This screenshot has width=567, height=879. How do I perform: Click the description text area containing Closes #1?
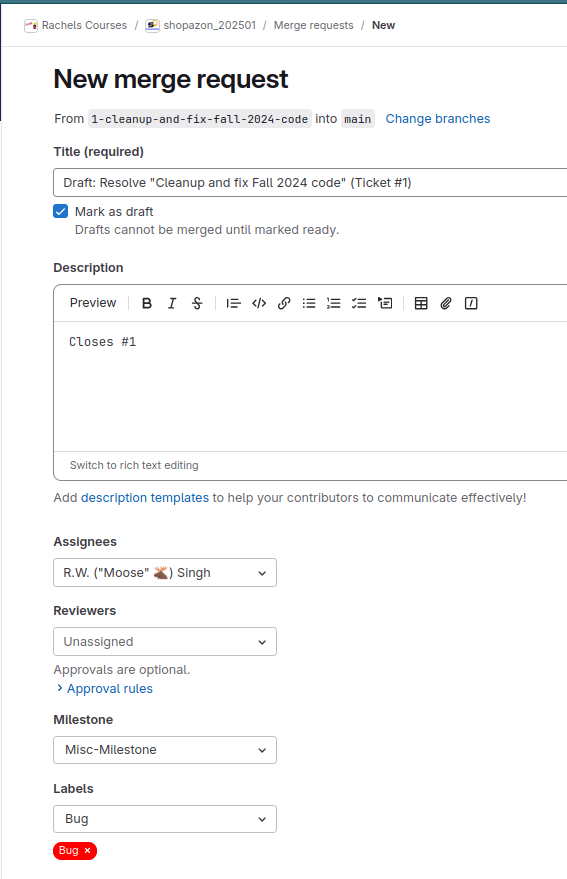click(x=310, y=386)
